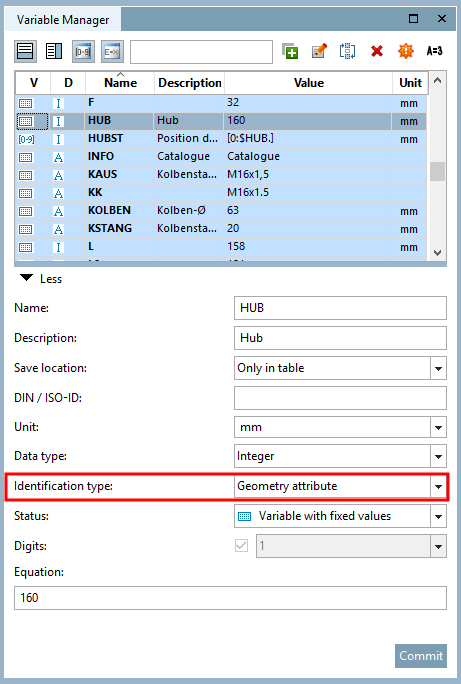This screenshot has height=684, width=461.
Task: Toggle the value range [0-9] filter icon
Action: pyautogui.click(x=83, y=51)
